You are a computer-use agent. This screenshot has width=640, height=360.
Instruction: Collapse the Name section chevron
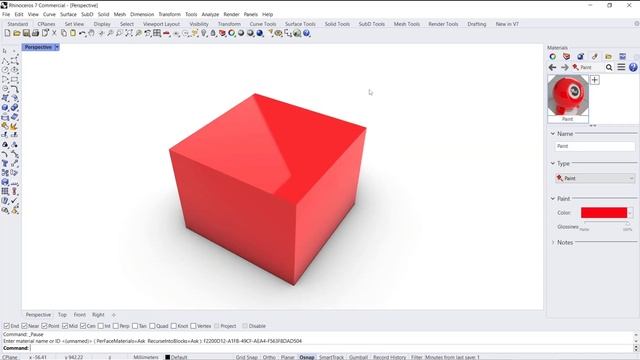tap(553, 133)
